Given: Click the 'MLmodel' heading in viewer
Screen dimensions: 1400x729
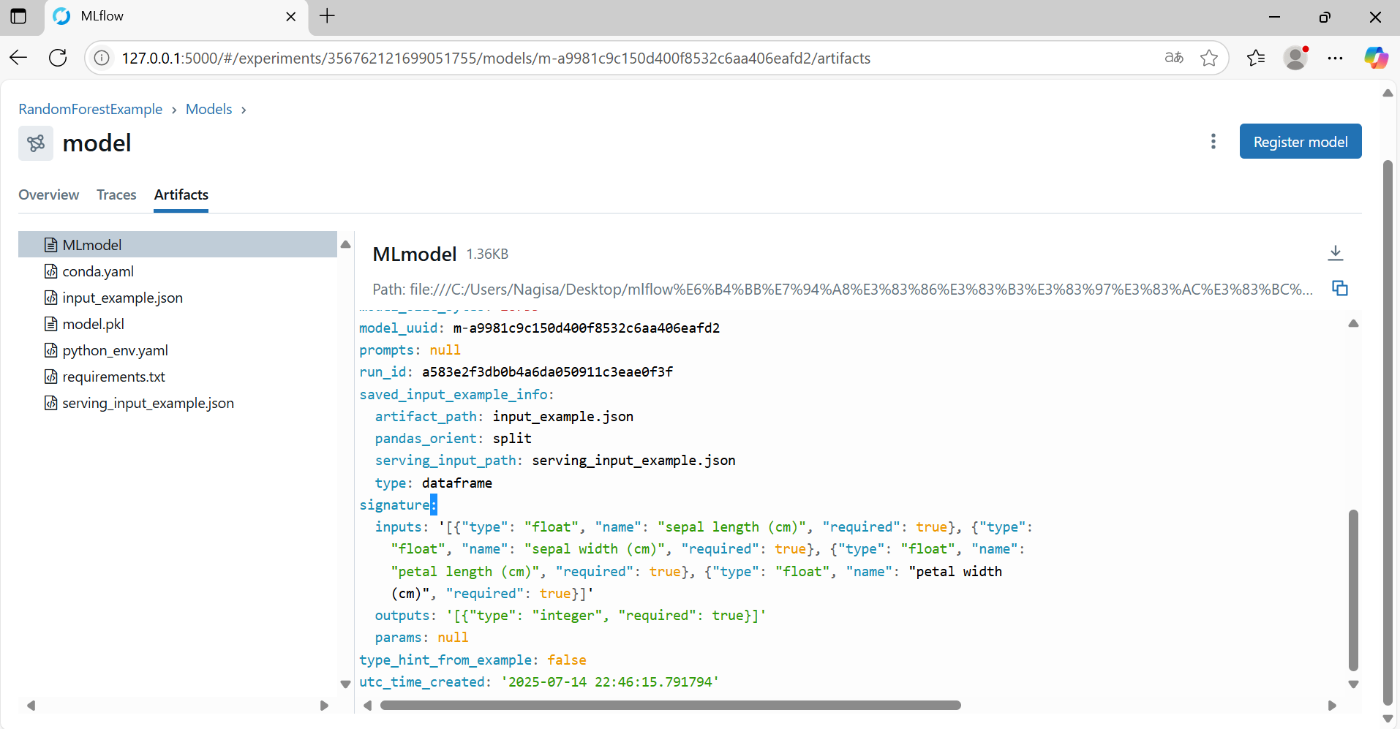Looking at the screenshot, I should pos(414,254).
